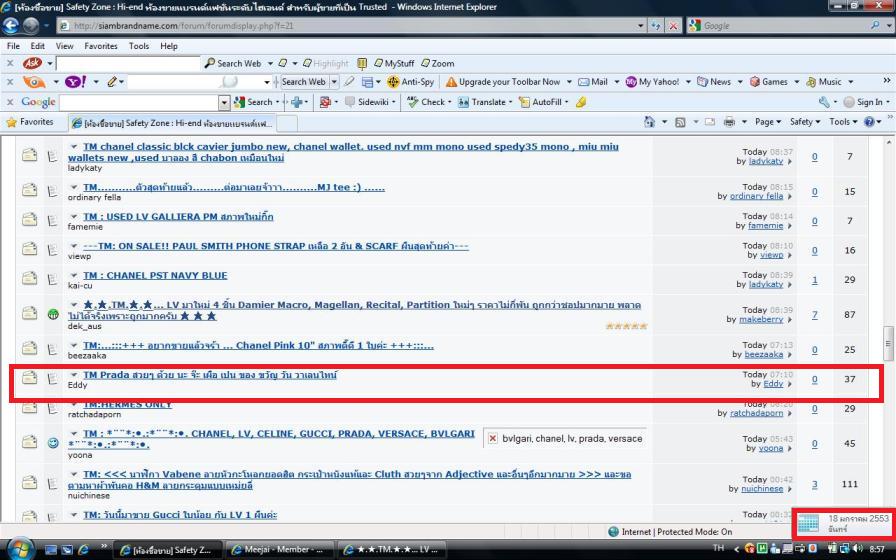Click the Ask MyStuff button

[394, 63]
